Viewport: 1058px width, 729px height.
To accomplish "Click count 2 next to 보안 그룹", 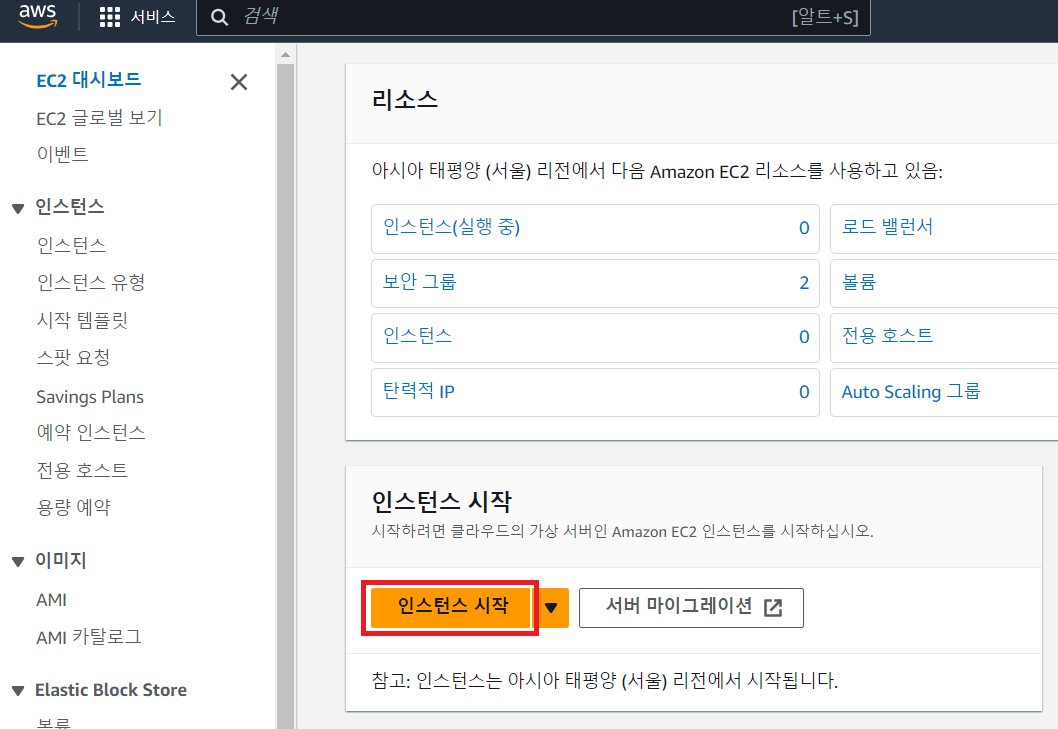I will (x=804, y=283).
